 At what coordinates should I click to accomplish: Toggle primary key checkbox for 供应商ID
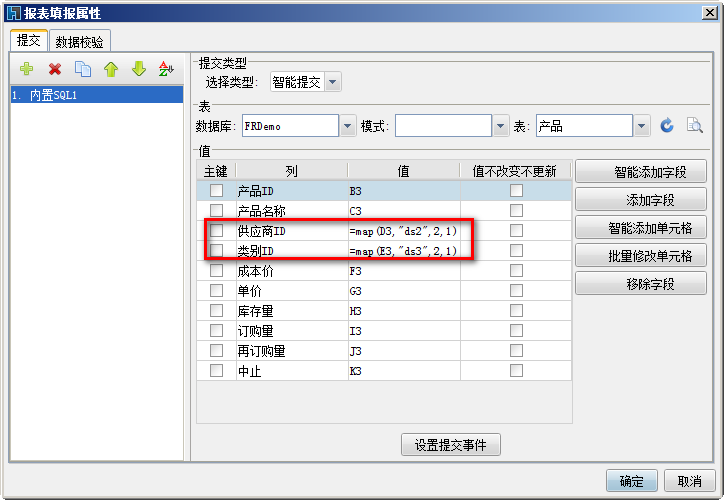click(216, 230)
